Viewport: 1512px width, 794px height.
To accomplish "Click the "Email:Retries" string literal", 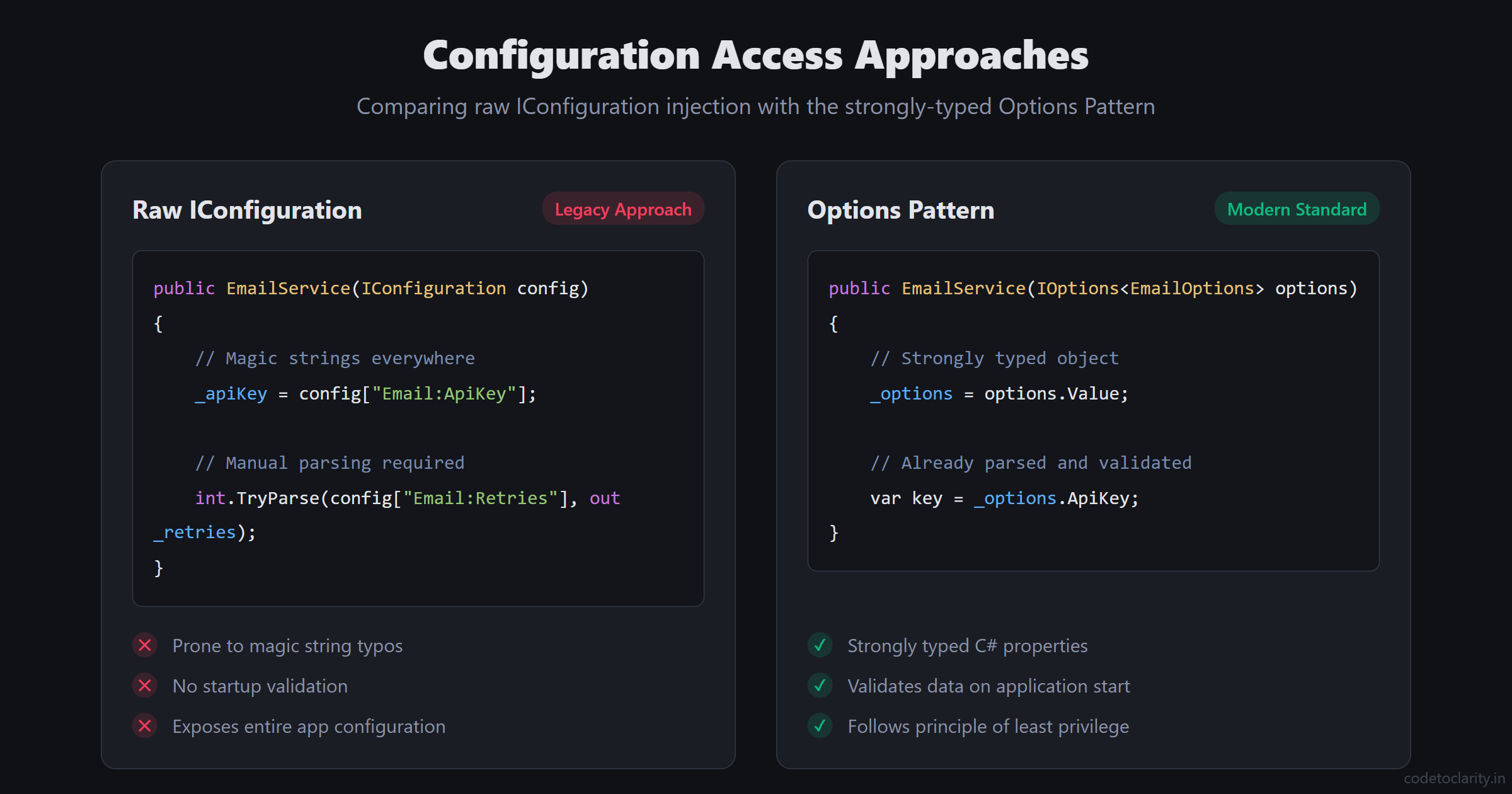I will [x=480, y=498].
